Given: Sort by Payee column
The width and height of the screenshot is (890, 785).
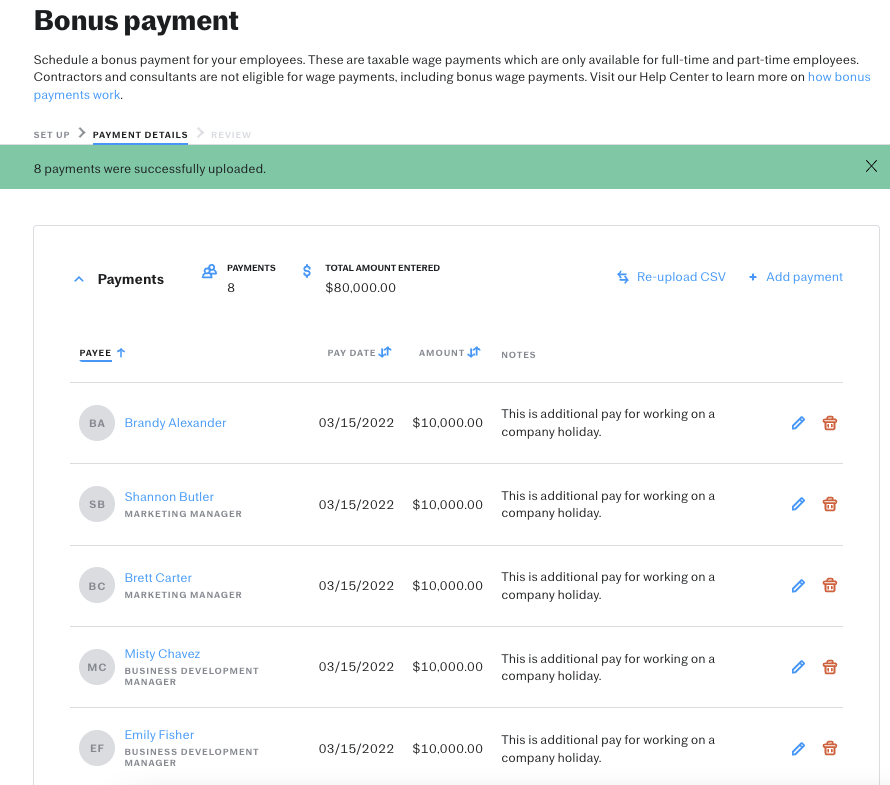Looking at the screenshot, I should [102, 352].
